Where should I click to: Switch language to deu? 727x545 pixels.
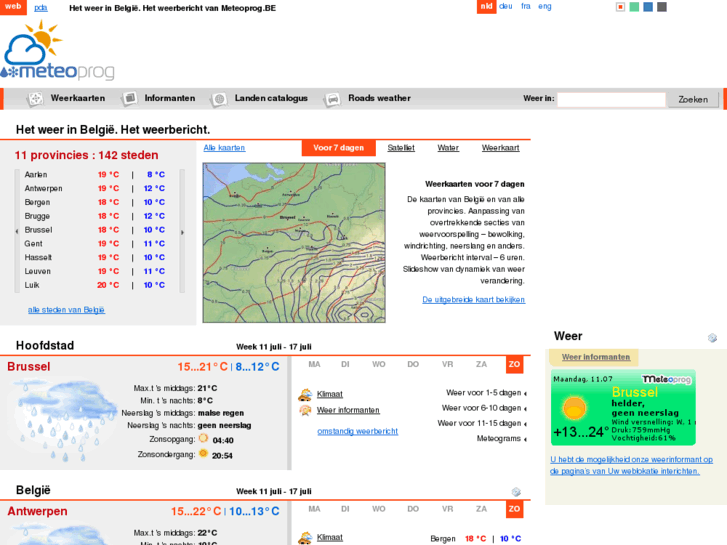point(506,6)
